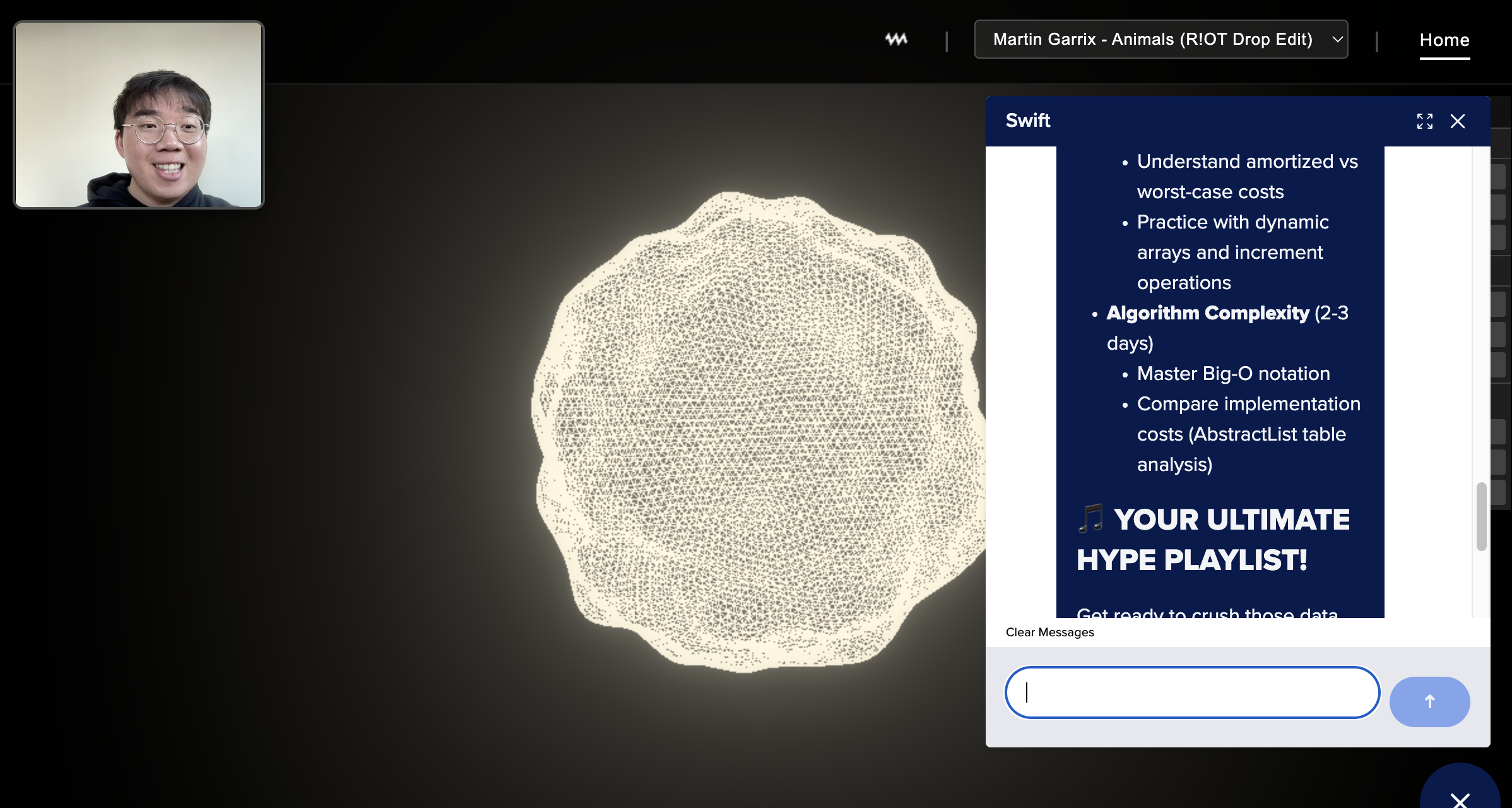Viewport: 1512px width, 808px height.
Task: Click the chat panel vertical scrollbar thumb
Action: point(1480,516)
